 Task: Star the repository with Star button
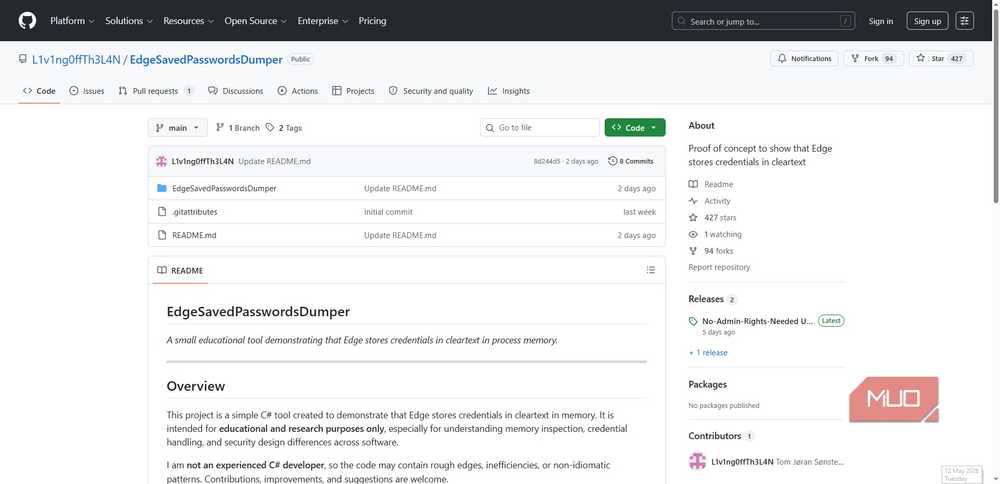(941, 59)
